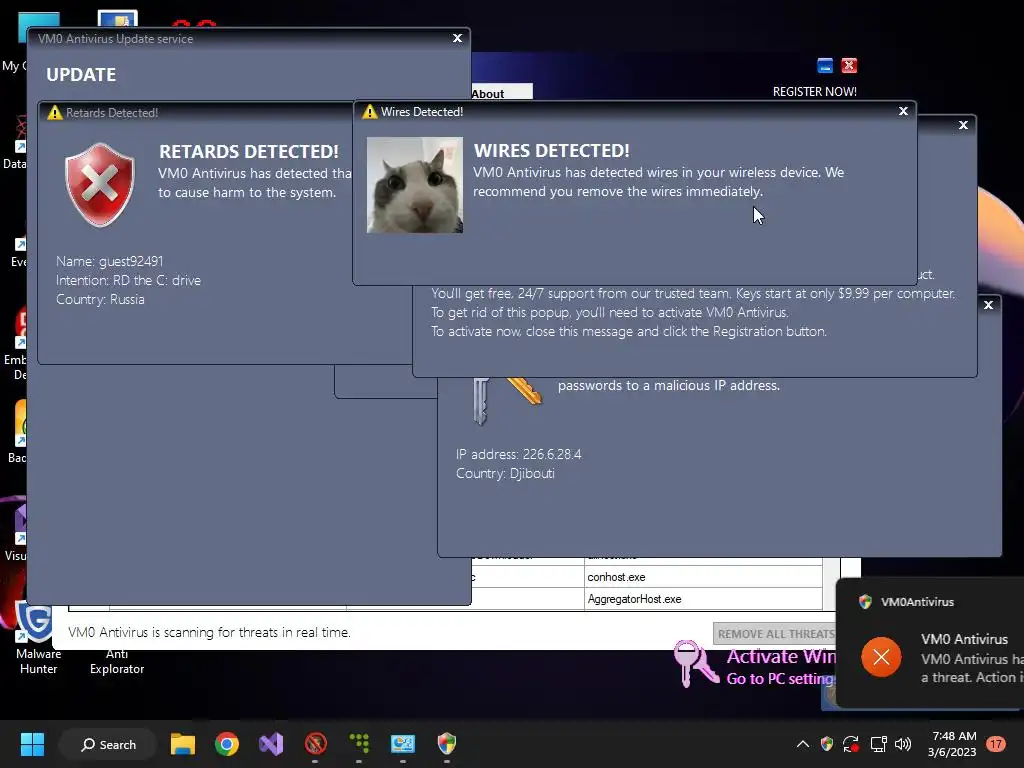Click the real time scanning status text

click(x=210, y=632)
